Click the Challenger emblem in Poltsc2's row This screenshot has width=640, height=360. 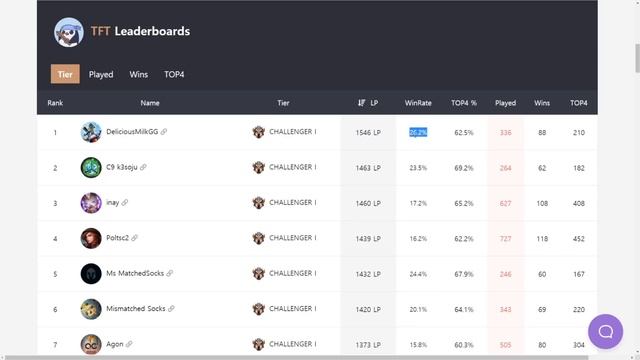(258, 238)
